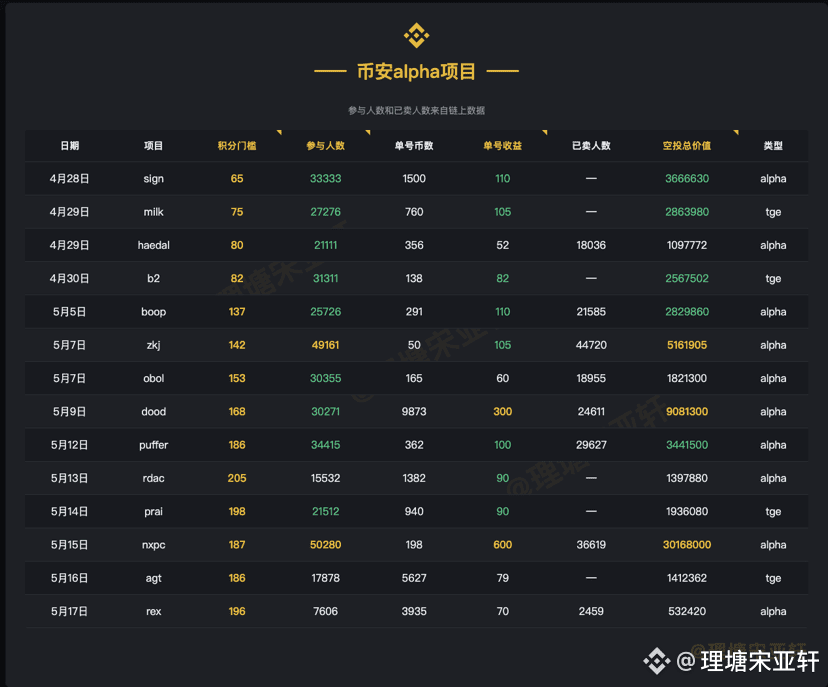This screenshot has height=687, width=828.
Task: Click sold count 21585
Action: click(591, 312)
